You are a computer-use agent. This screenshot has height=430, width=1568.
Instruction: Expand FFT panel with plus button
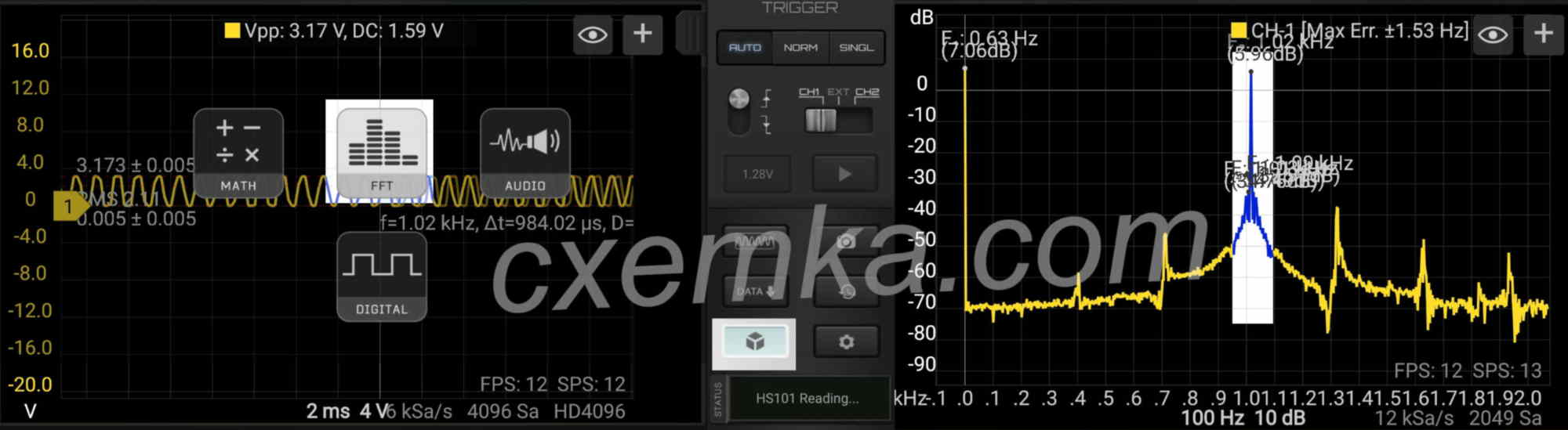click(x=1543, y=34)
